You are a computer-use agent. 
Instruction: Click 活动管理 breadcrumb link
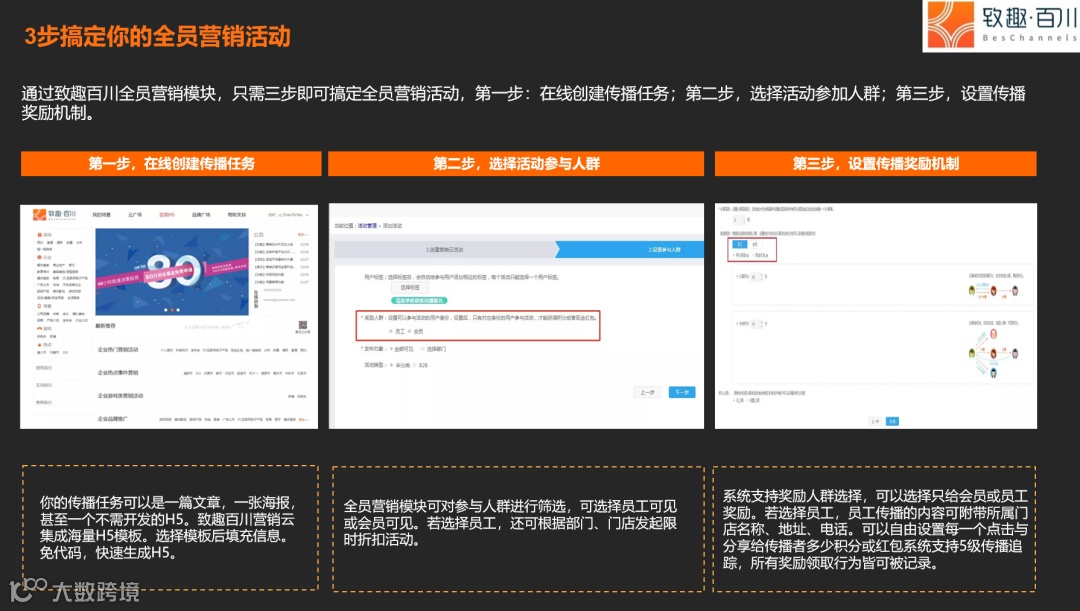coord(367,226)
